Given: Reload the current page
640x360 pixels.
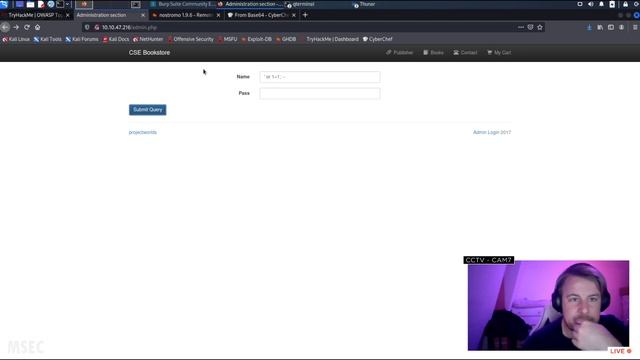Looking at the screenshot, I should 27,27.
